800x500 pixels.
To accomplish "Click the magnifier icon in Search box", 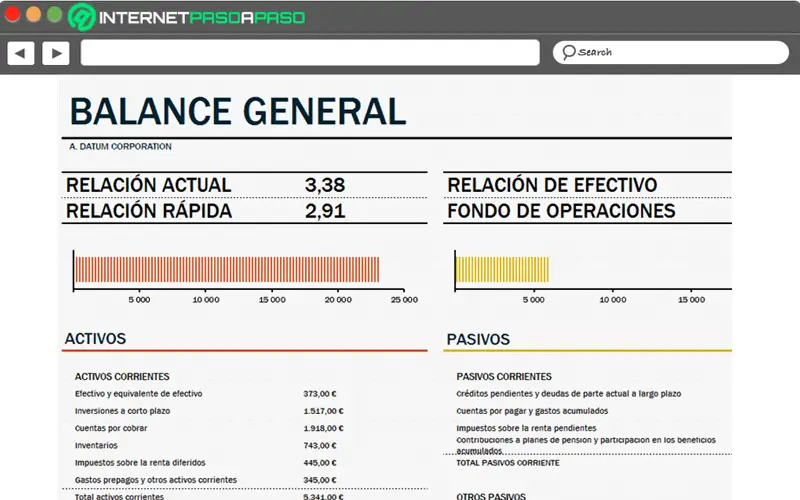I will 568,52.
